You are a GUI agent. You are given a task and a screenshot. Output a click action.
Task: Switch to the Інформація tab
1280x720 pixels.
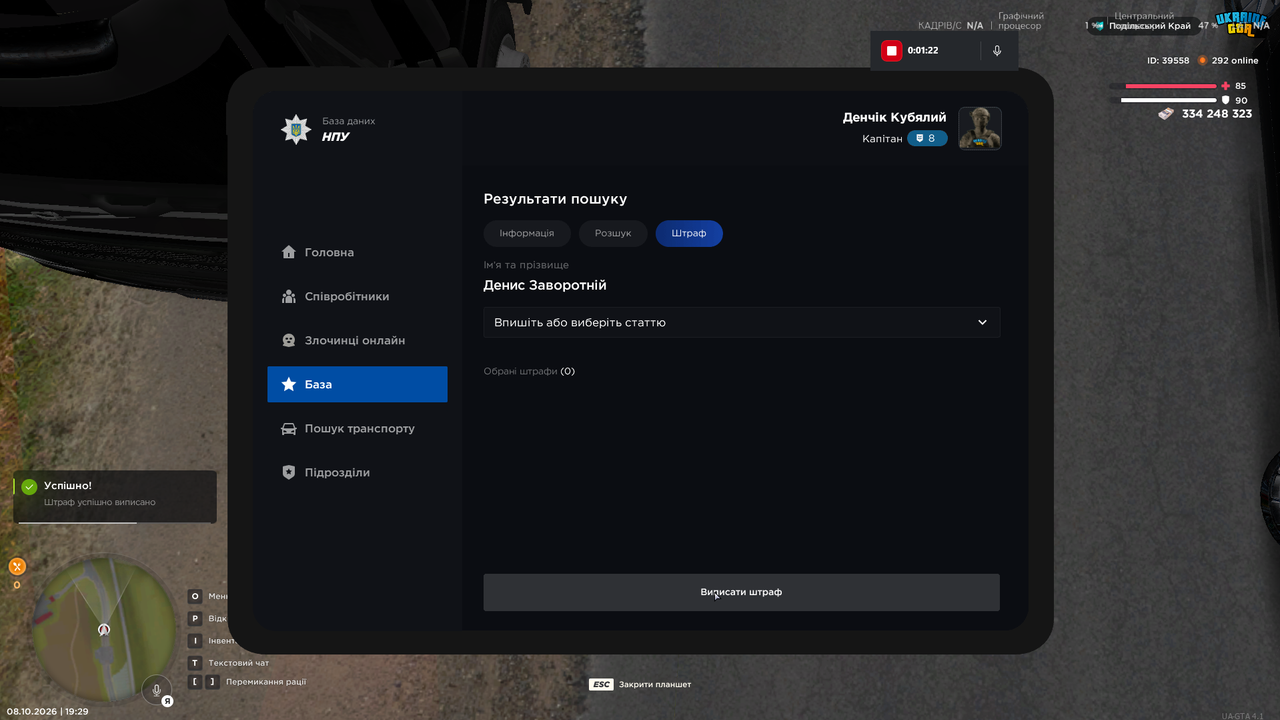click(x=527, y=233)
